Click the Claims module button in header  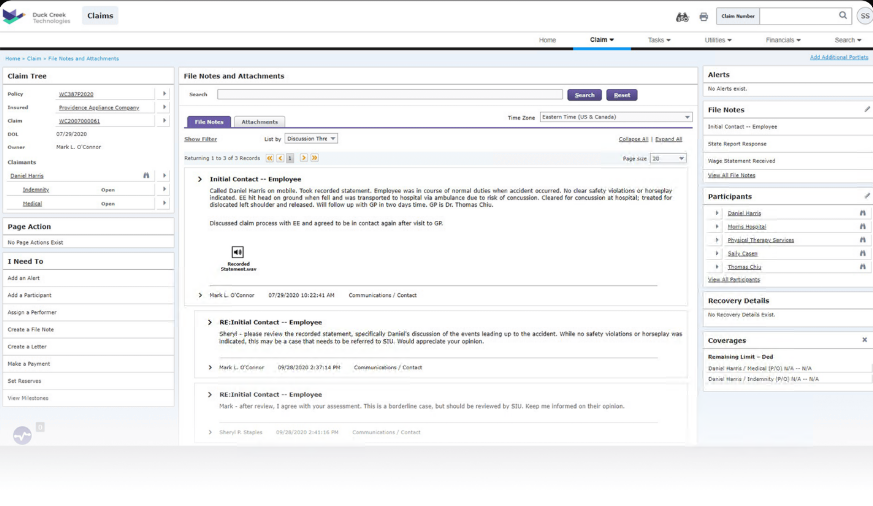pyautogui.click(x=100, y=16)
